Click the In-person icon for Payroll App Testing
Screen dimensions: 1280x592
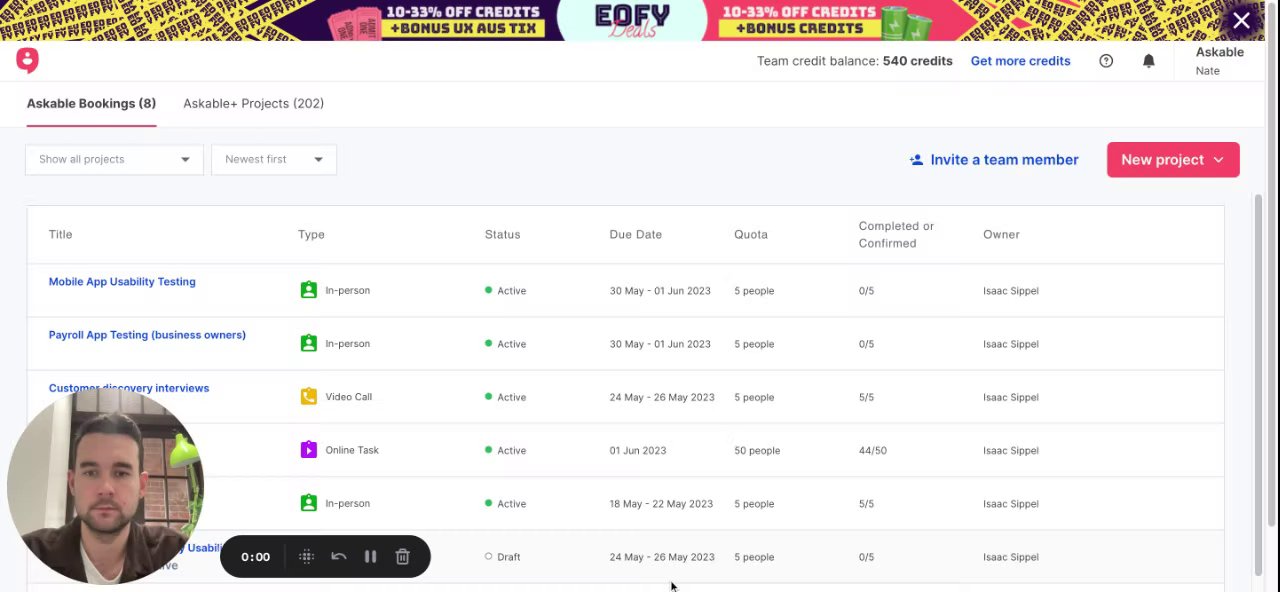pyautogui.click(x=308, y=343)
